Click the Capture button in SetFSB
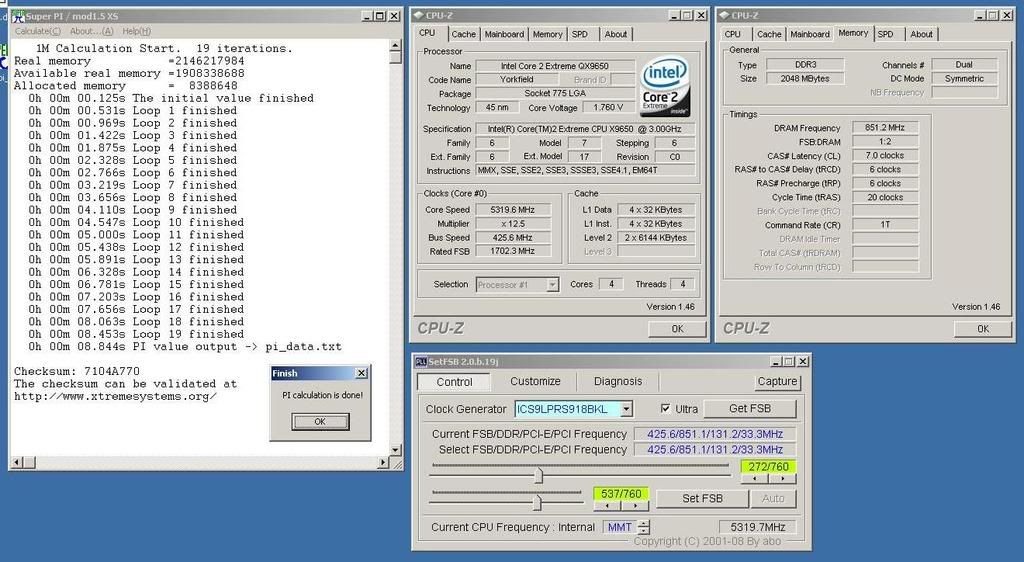The width and height of the screenshot is (1024, 562). [777, 381]
